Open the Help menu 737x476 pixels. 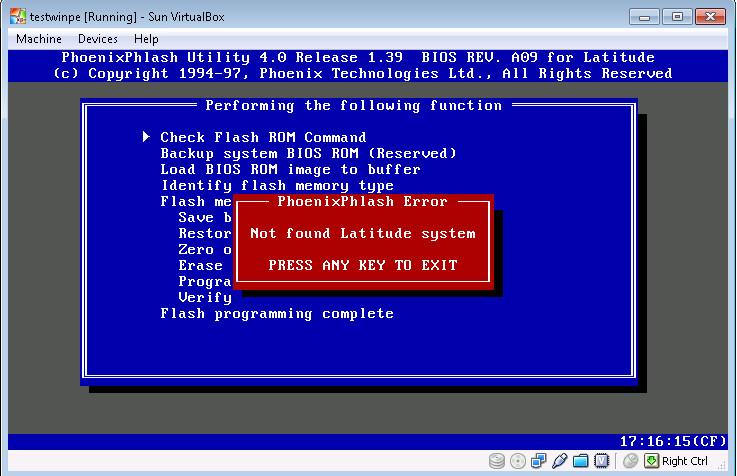point(146,39)
